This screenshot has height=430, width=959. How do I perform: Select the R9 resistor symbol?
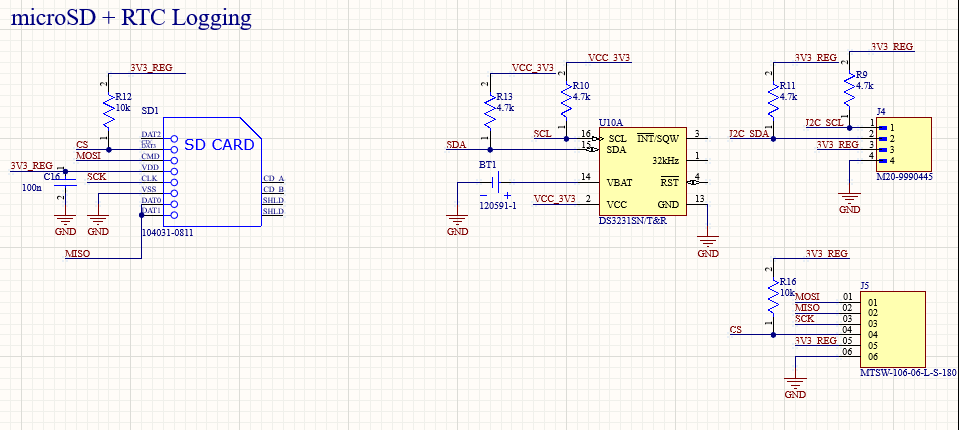[850, 91]
